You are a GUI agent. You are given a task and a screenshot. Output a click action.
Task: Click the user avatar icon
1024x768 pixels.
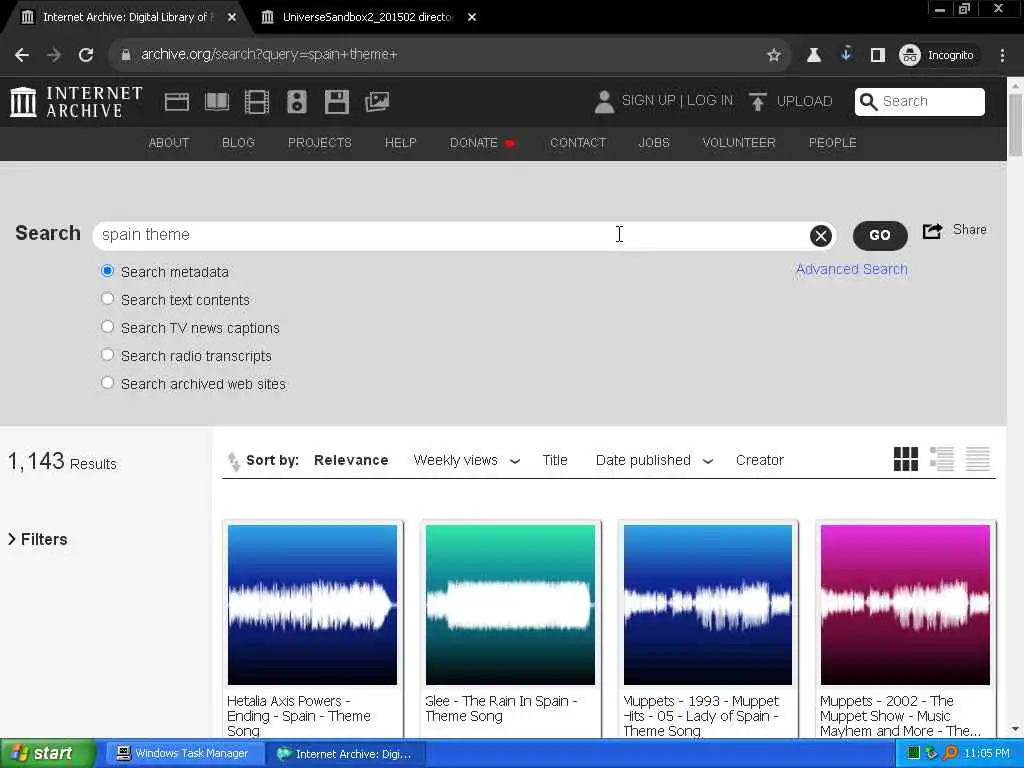(x=604, y=101)
